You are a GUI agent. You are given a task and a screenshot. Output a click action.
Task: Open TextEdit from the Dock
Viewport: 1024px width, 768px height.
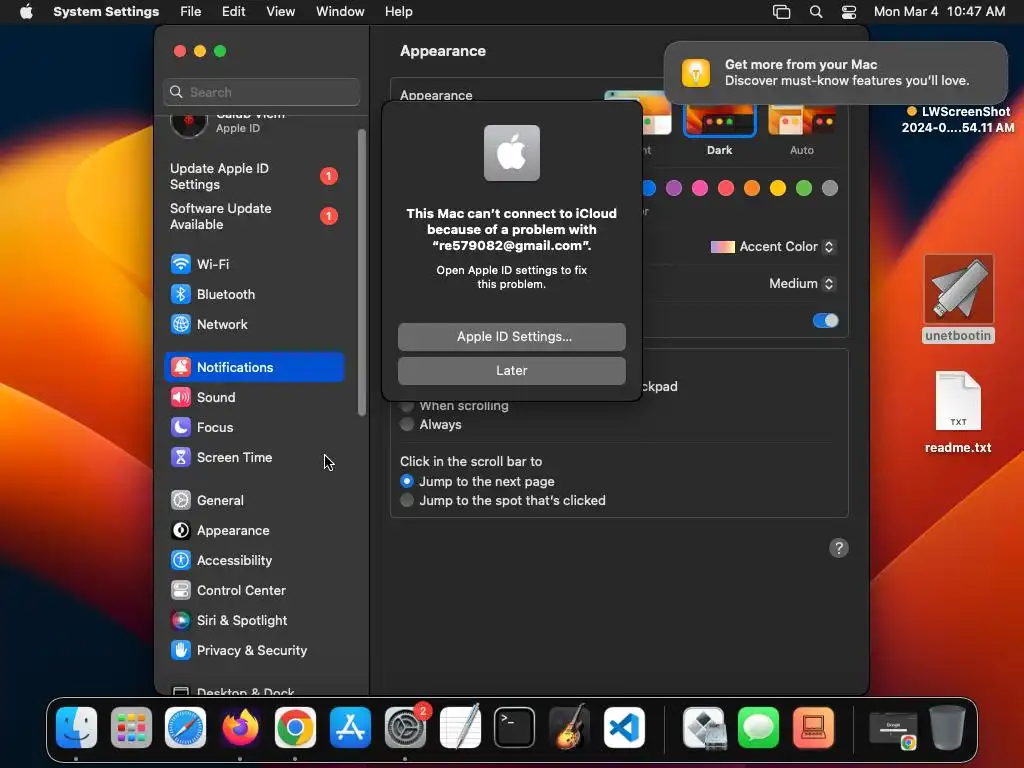(x=460, y=728)
